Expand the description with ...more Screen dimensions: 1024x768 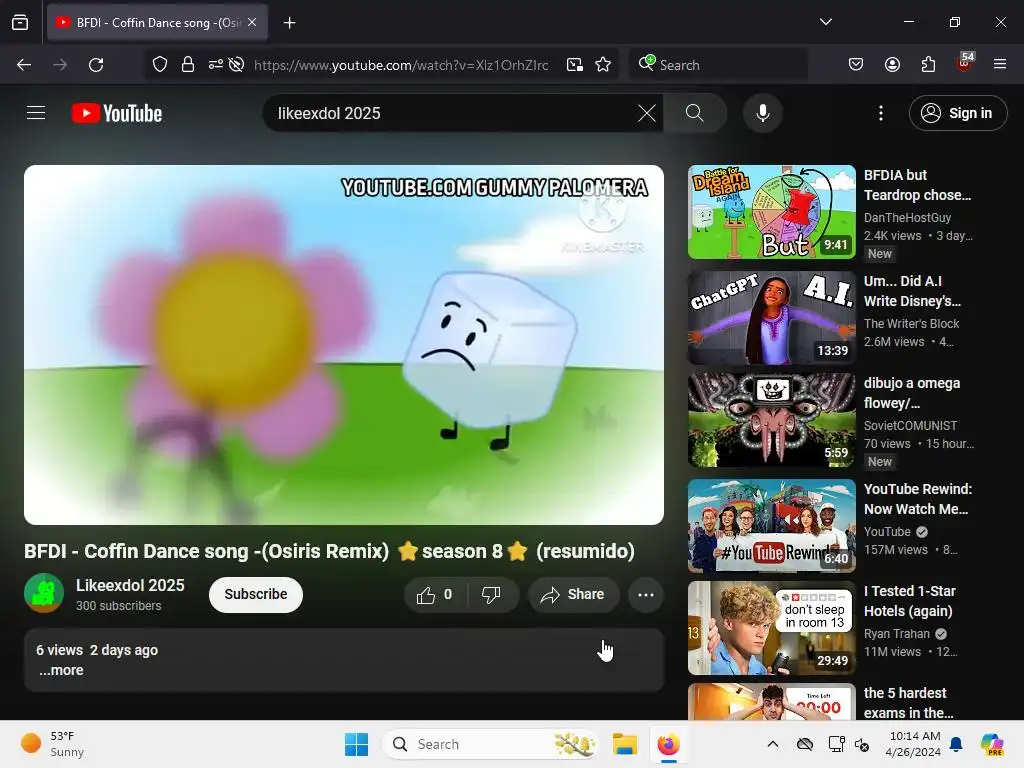61,670
